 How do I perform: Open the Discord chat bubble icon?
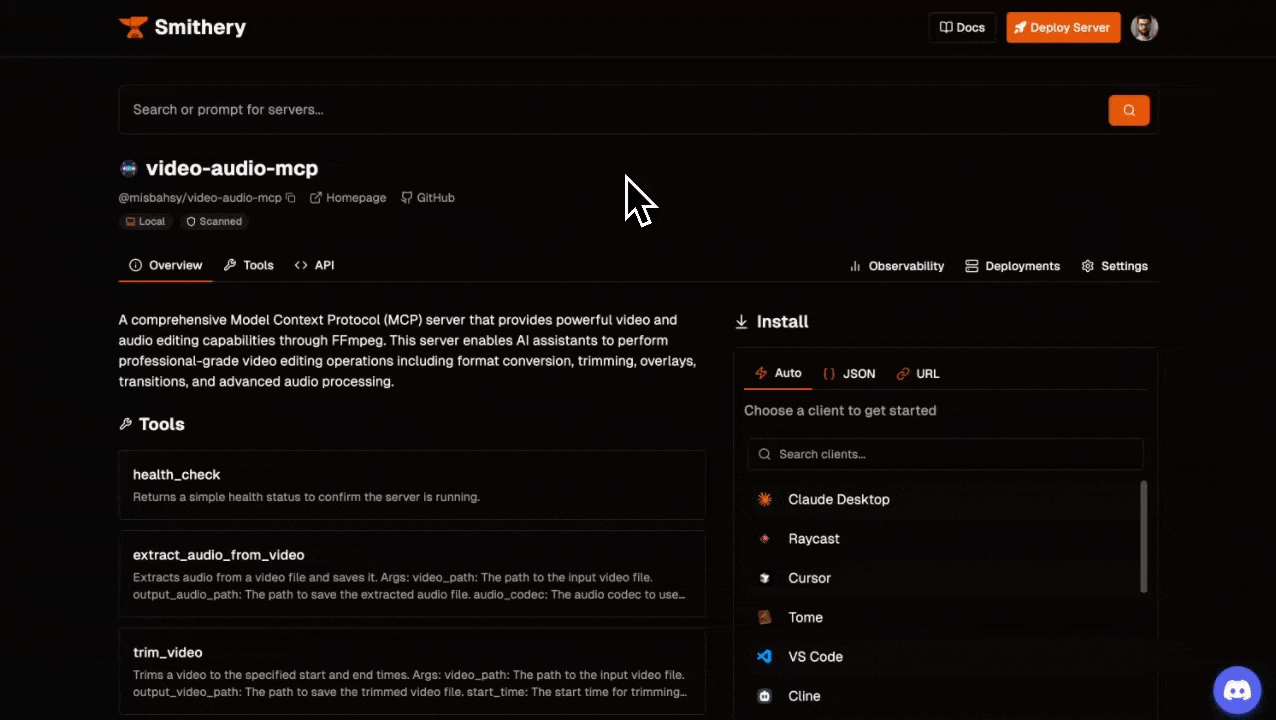click(1238, 690)
